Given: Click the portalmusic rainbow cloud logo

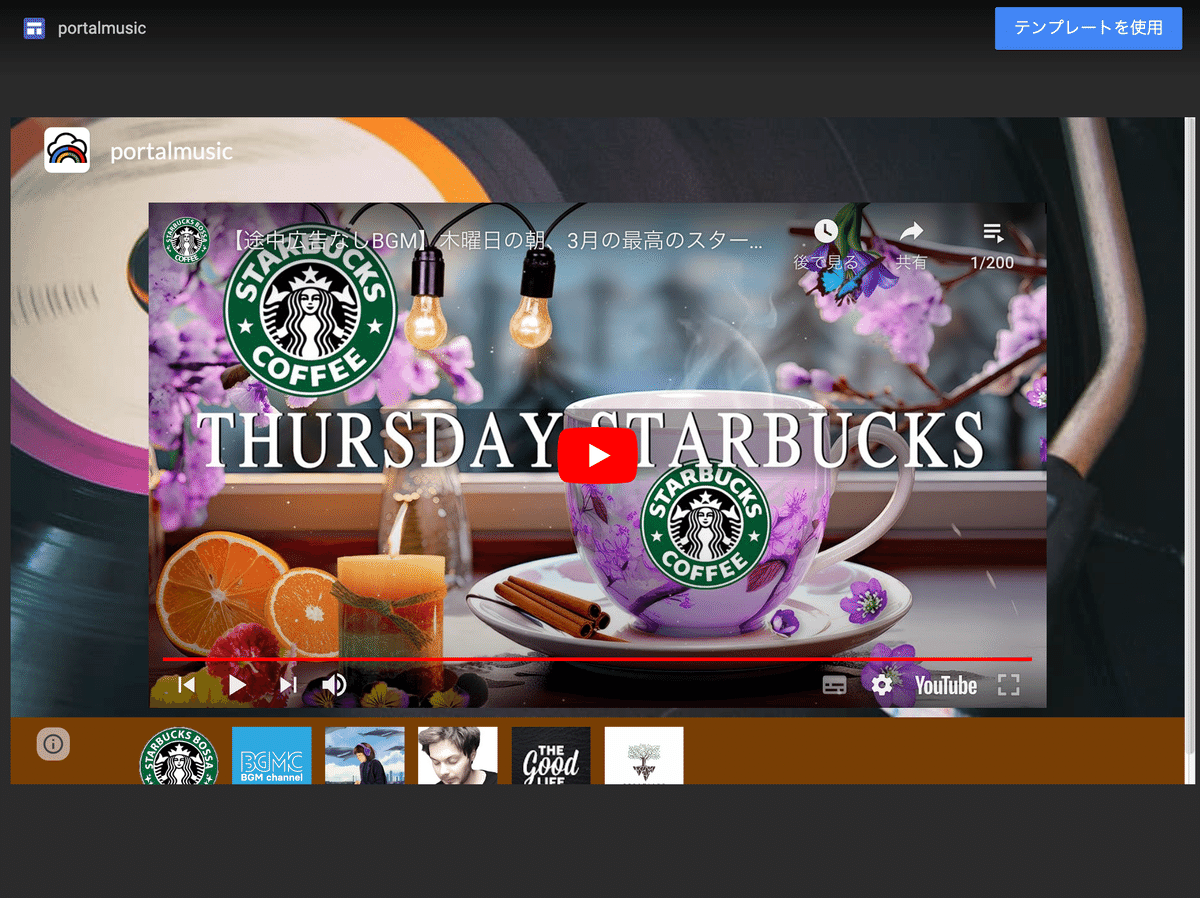Looking at the screenshot, I should click(67, 151).
